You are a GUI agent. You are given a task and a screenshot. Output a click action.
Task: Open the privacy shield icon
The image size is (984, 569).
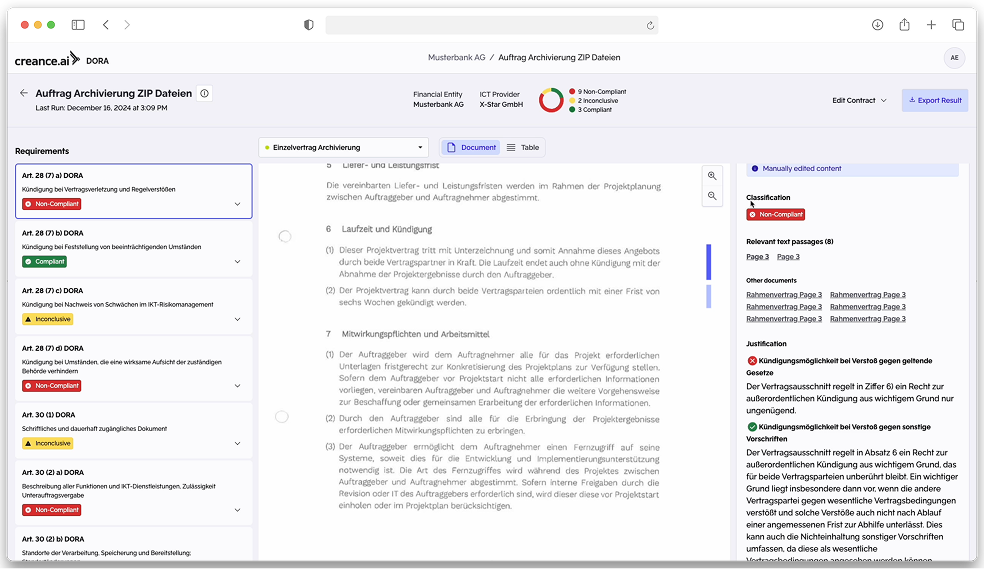(309, 25)
